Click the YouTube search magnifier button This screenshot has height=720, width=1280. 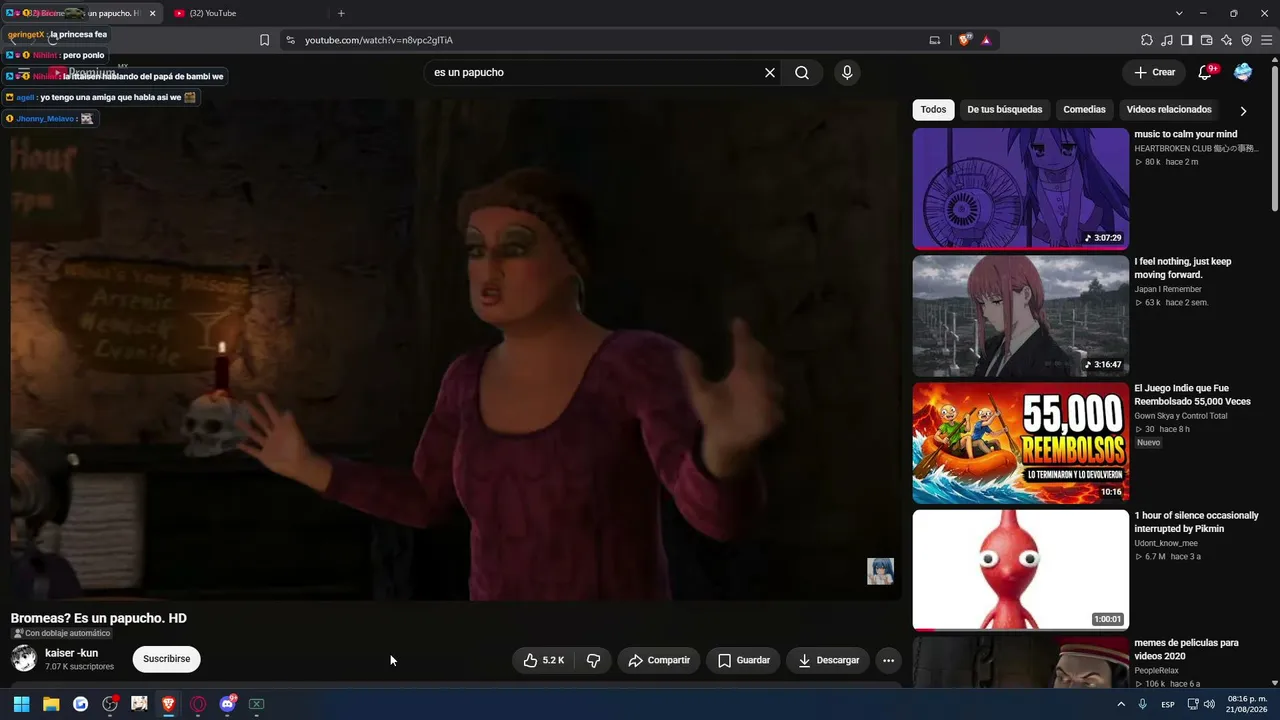(x=802, y=73)
